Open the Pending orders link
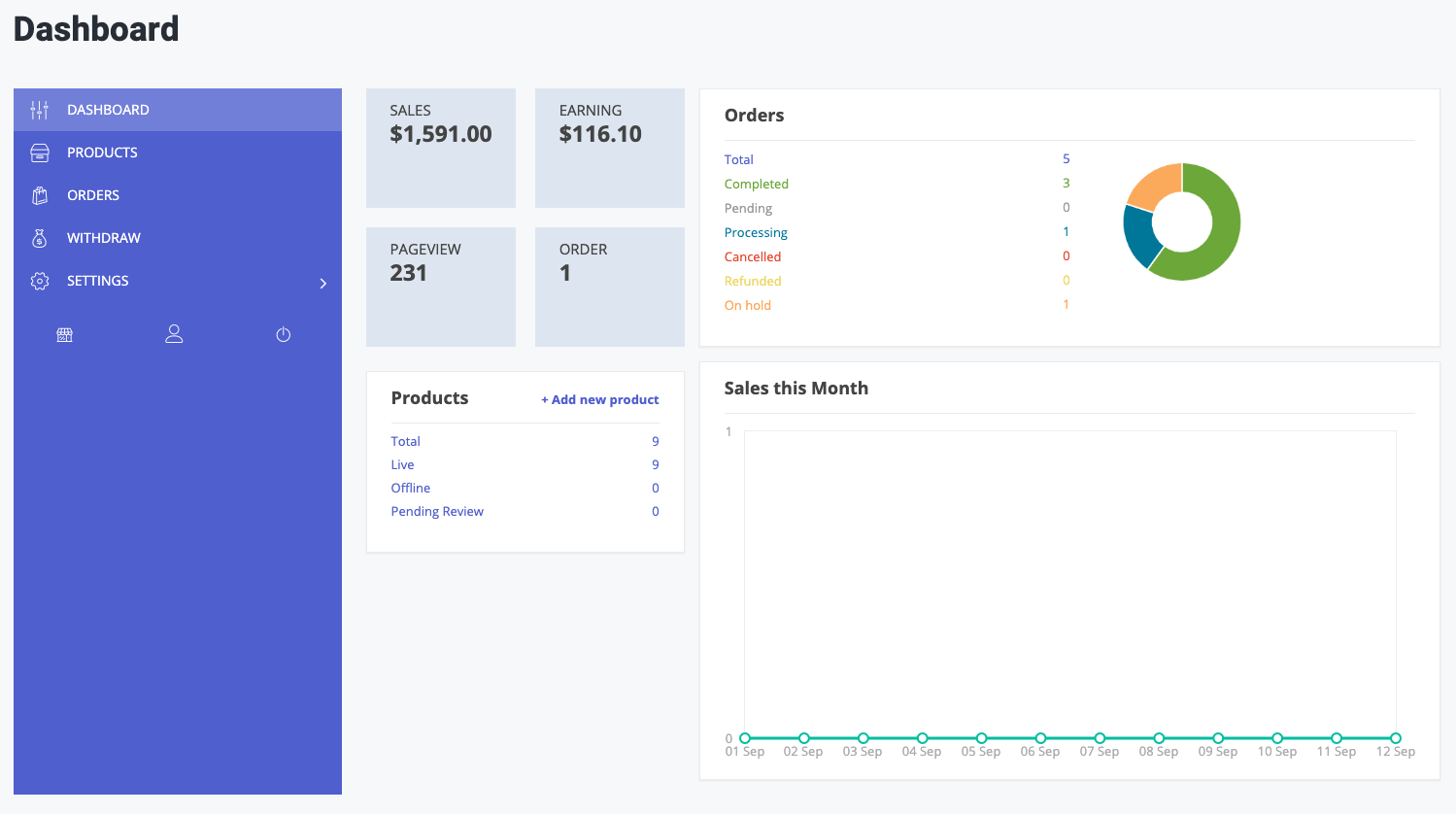This screenshot has height=814, width=1456. coord(748,208)
